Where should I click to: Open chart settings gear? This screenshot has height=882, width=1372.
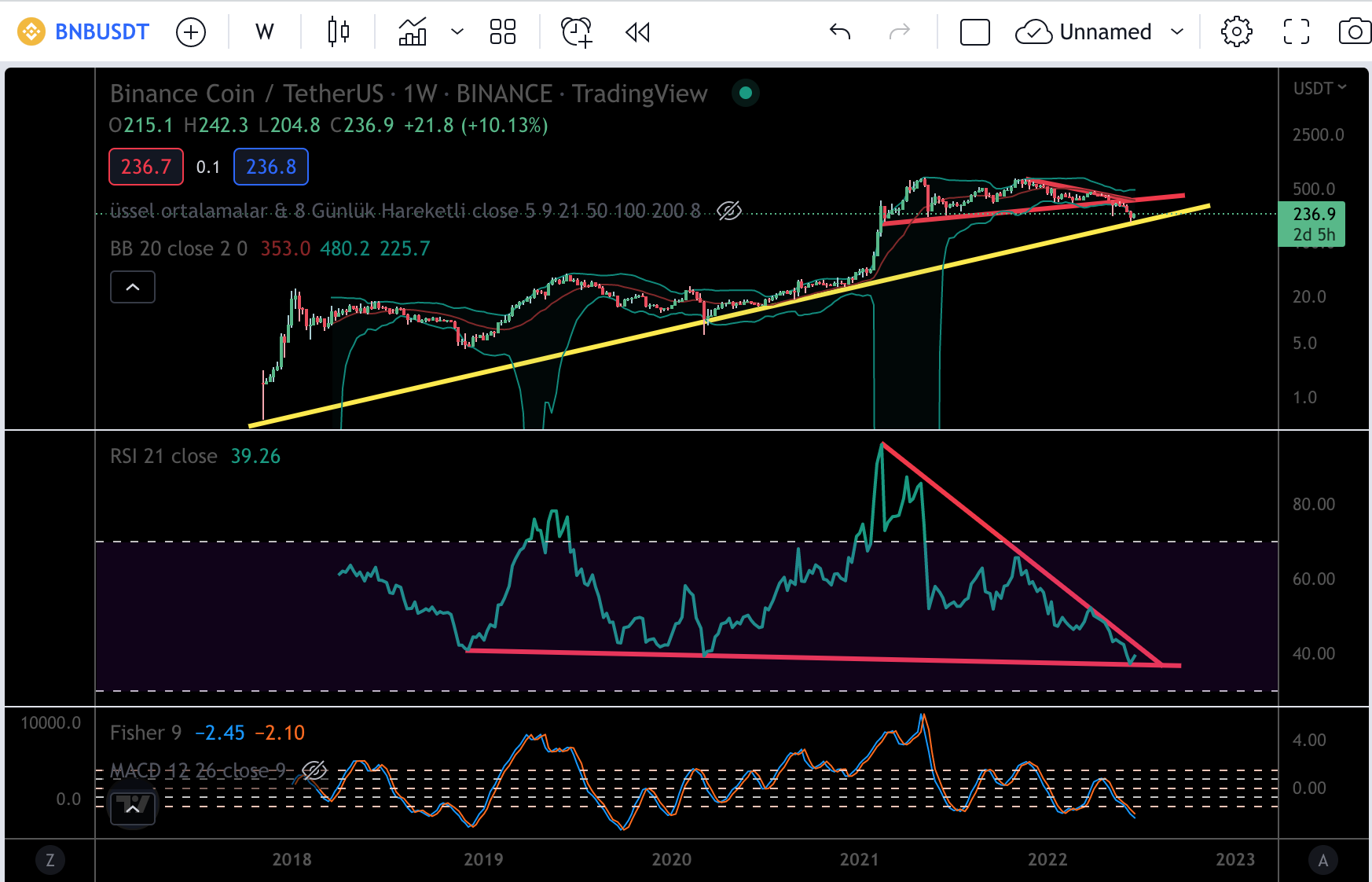[1237, 32]
